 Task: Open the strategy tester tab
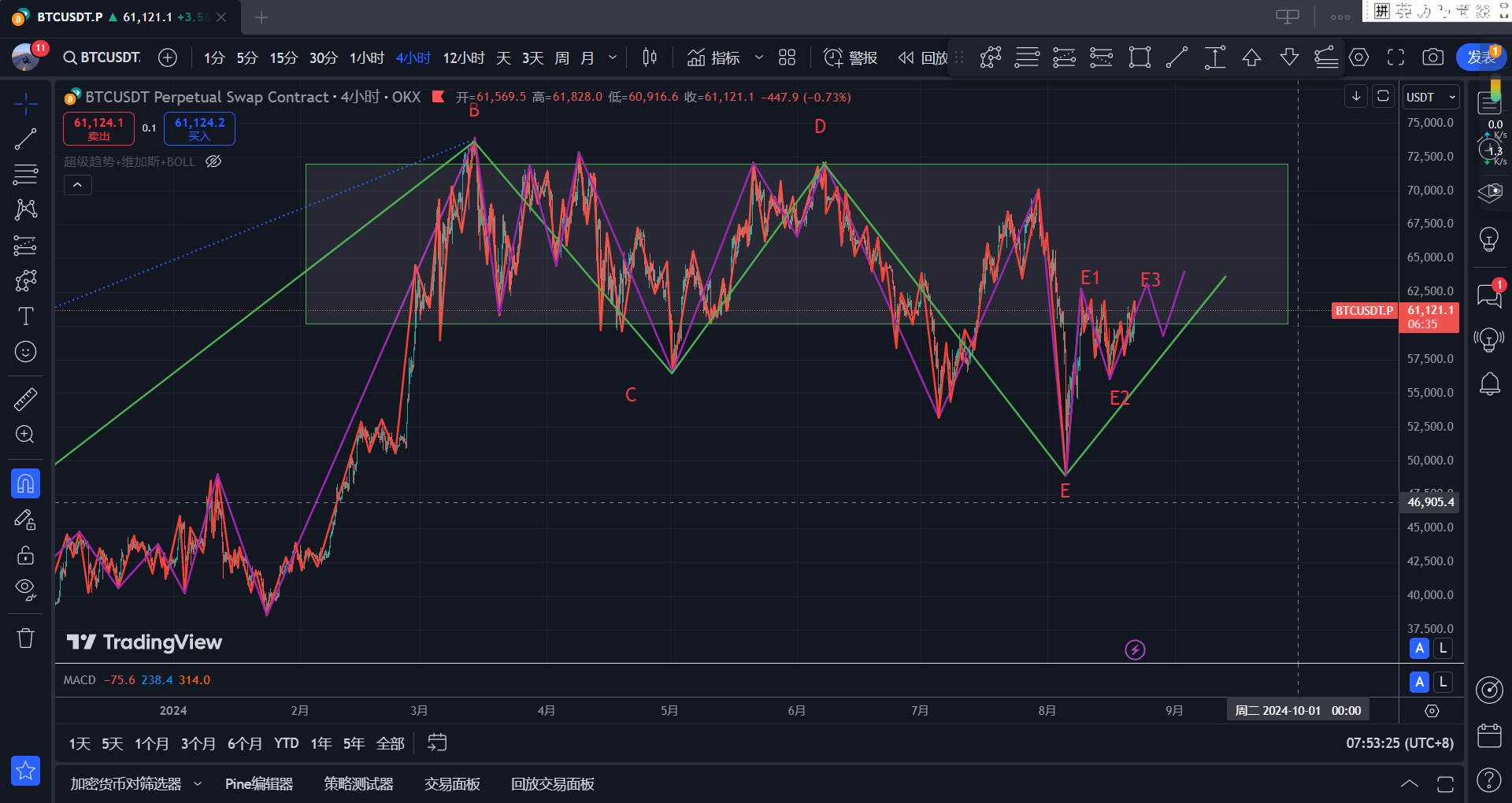tap(358, 784)
